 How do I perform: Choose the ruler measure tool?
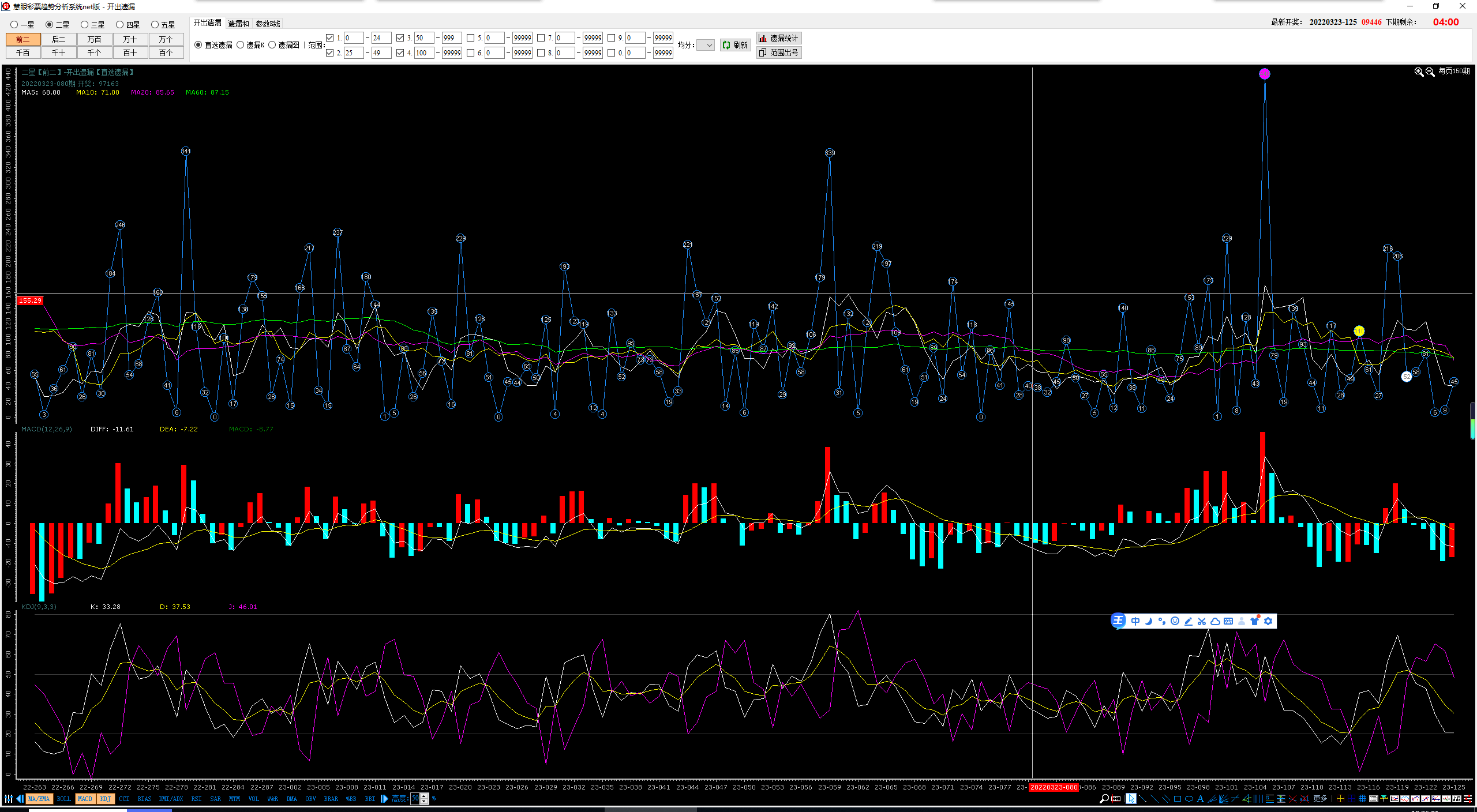1116,799
